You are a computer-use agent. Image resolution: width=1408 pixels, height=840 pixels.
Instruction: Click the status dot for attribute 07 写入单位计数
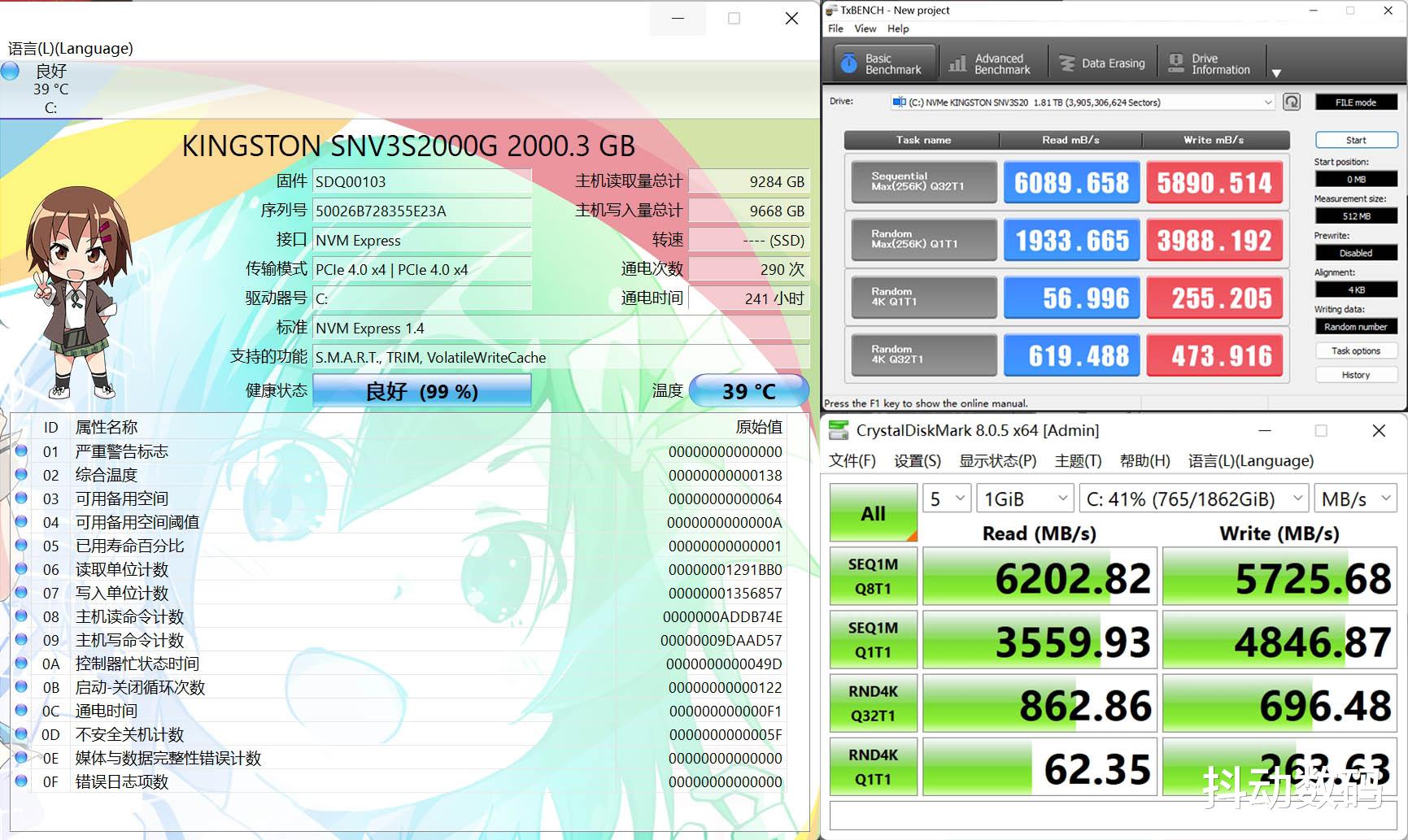(x=21, y=592)
